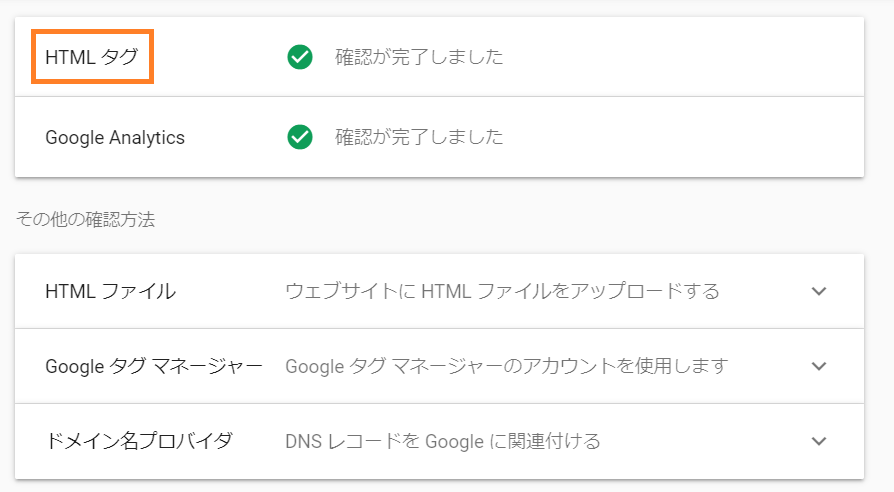Expand the ドメイン名プロバイダ chevron arrow
Screen dimensions: 894x492
[819, 441]
